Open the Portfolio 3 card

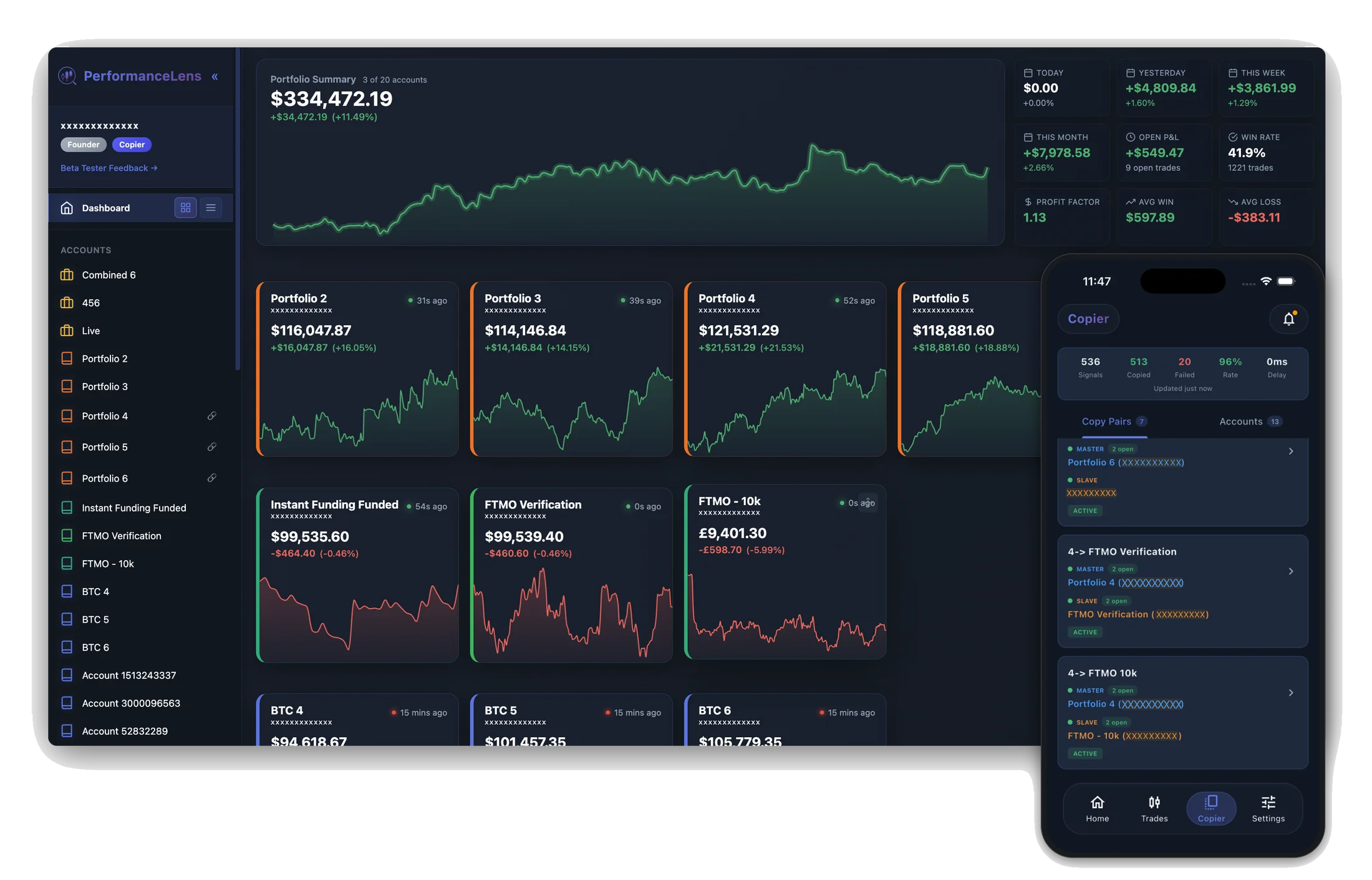(x=572, y=369)
